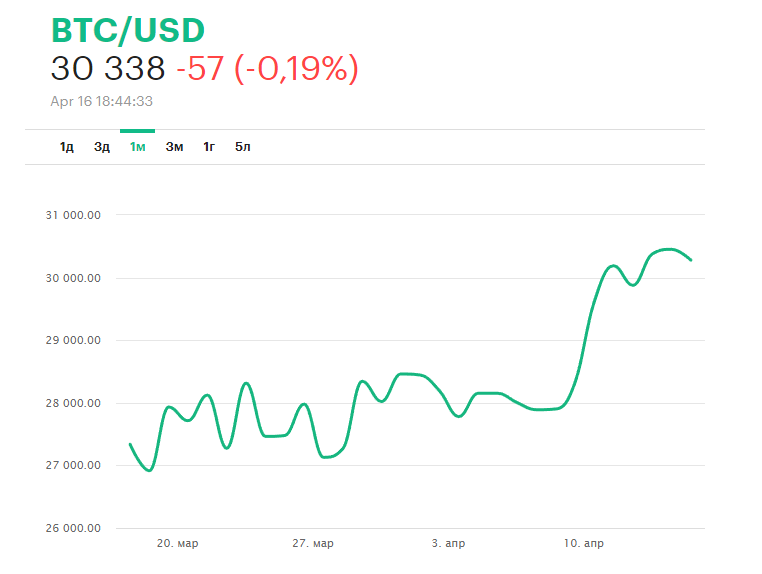Switch chart to 3м period
The height and width of the screenshot is (574, 762).
pyautogui.click(x=174, y=147)
